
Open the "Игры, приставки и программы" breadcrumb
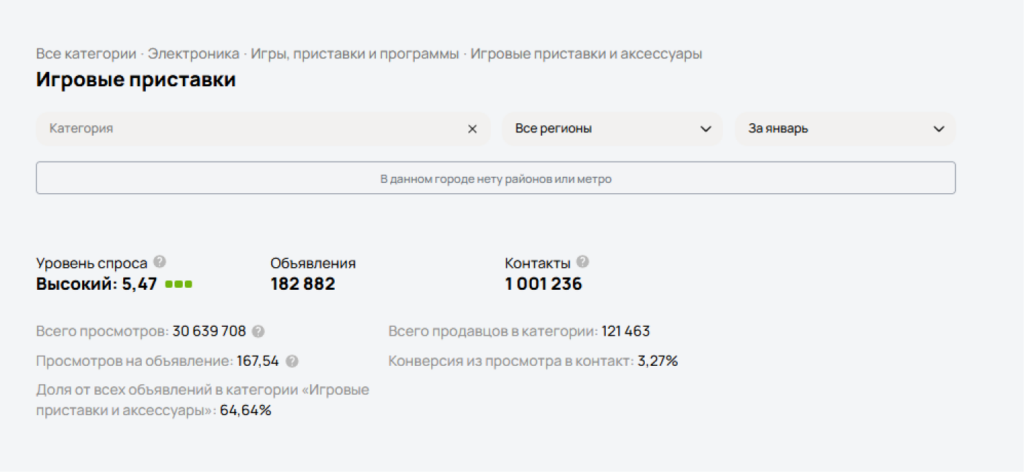[x=355, y=54]
